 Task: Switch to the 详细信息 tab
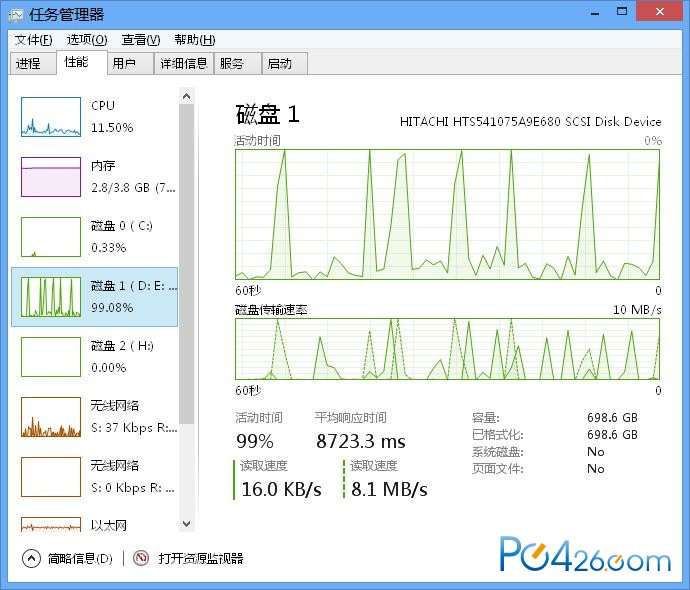point(184,64)
